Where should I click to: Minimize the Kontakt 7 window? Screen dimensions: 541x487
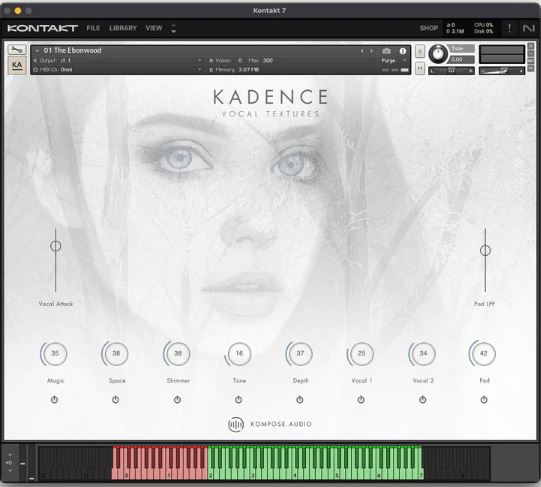(18, 11)
